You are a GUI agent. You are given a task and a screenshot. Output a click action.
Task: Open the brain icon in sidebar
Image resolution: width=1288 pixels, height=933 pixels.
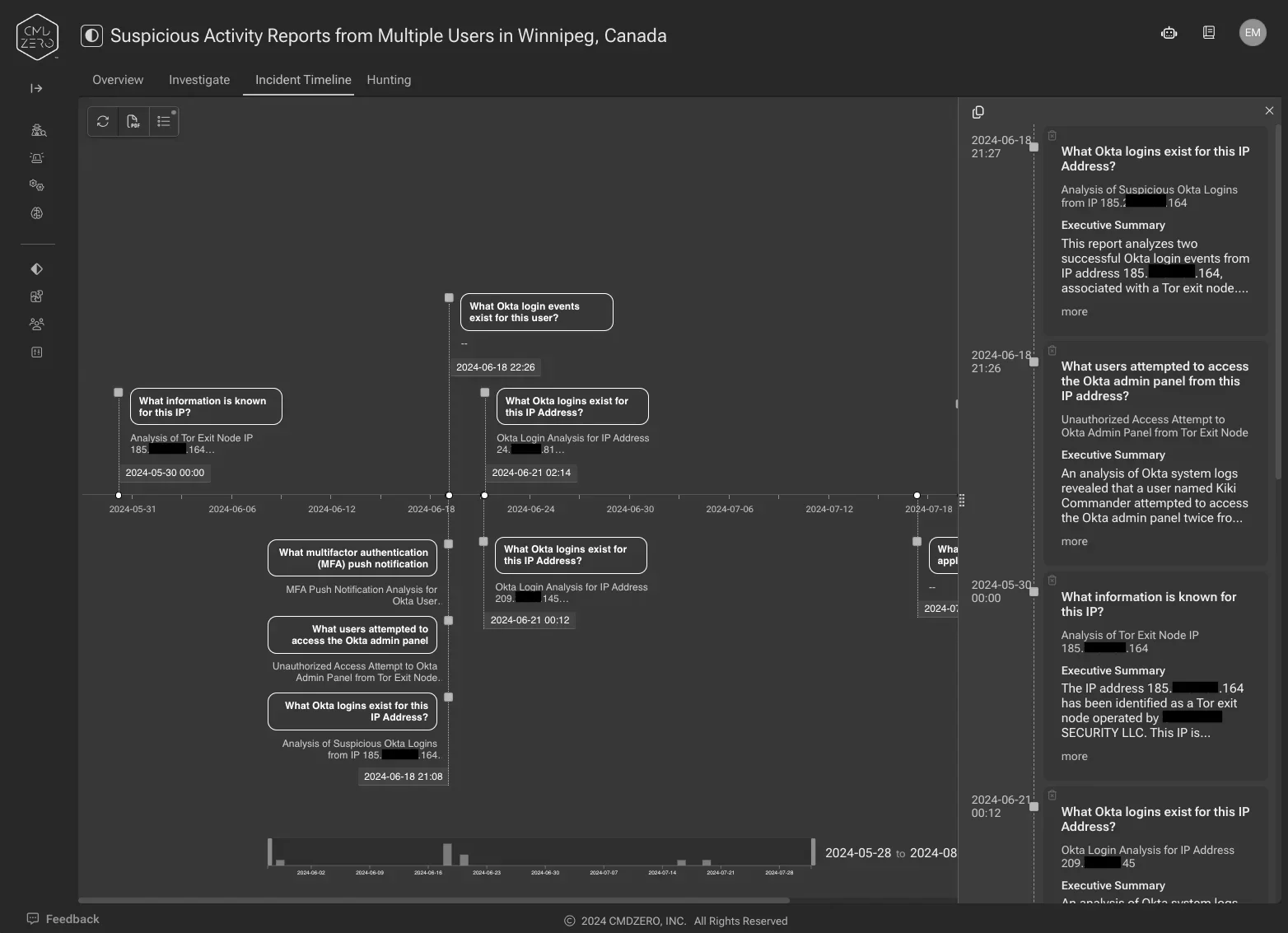coord(37,213)
